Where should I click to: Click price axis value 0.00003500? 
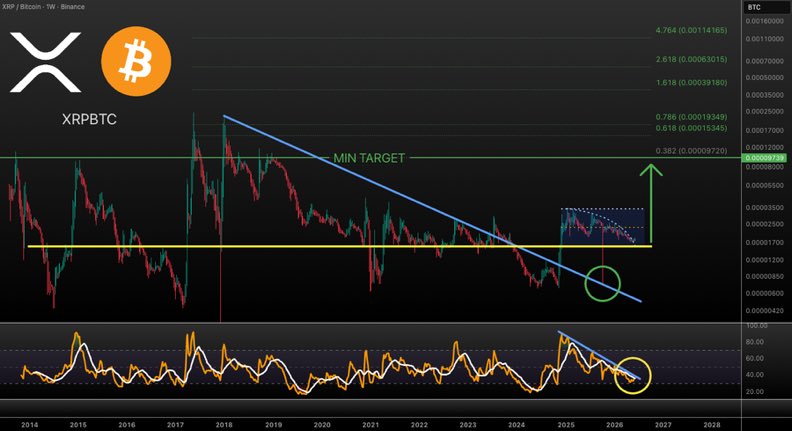click(765, 208)
